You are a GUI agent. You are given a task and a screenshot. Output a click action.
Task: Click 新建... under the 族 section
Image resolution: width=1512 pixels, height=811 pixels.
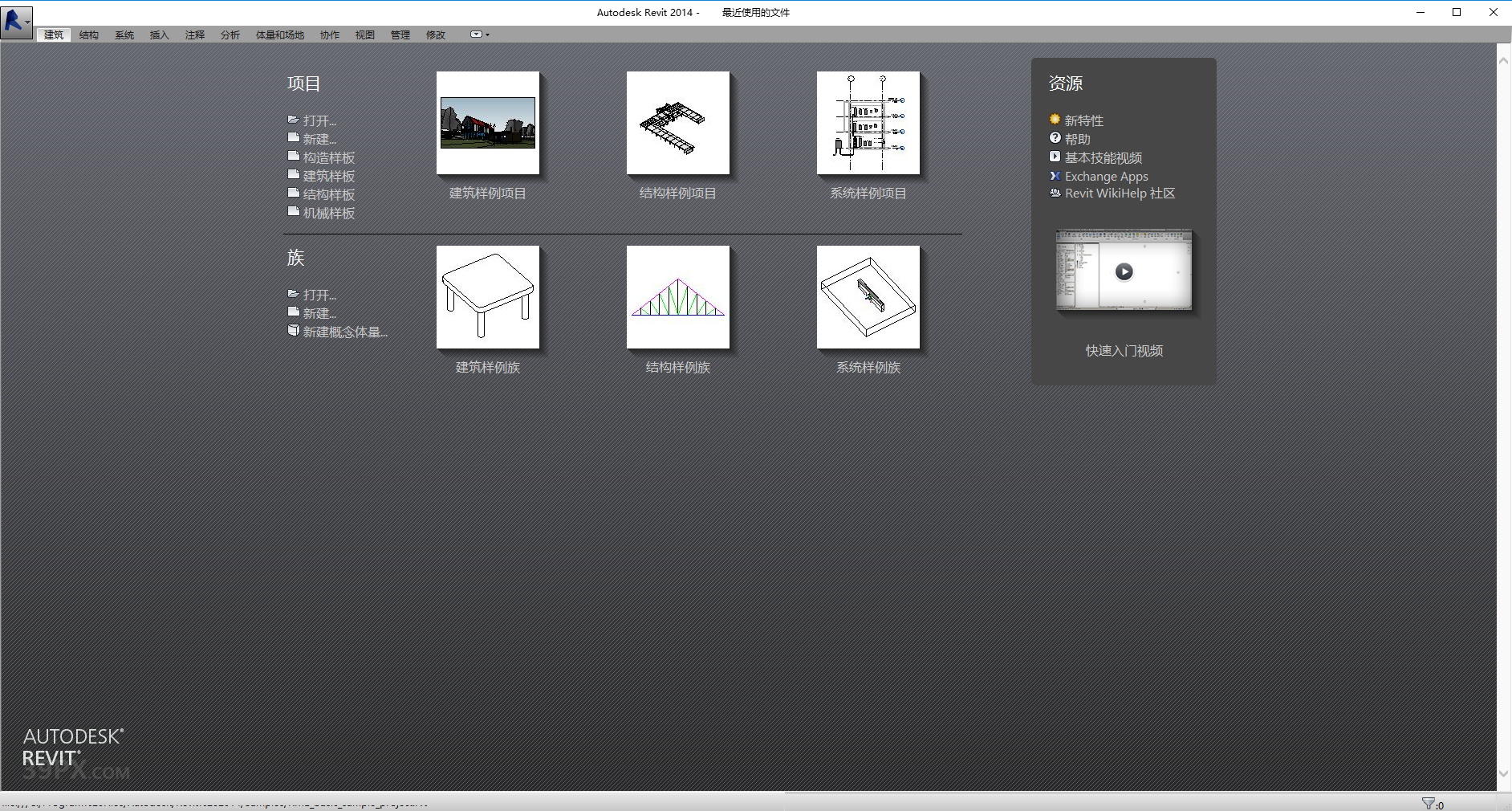[319, 312]
